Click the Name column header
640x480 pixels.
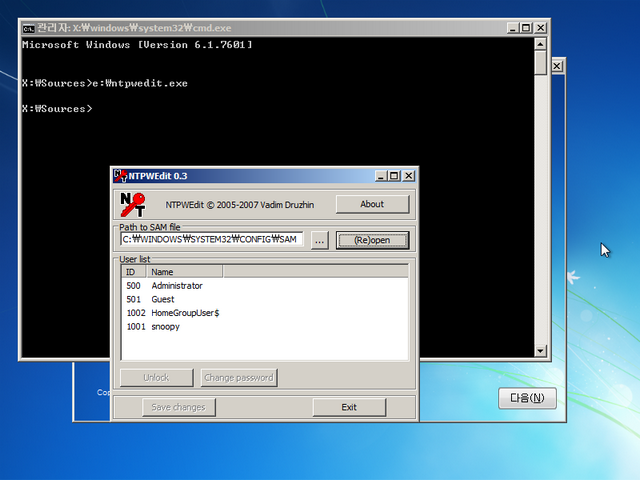184,272
